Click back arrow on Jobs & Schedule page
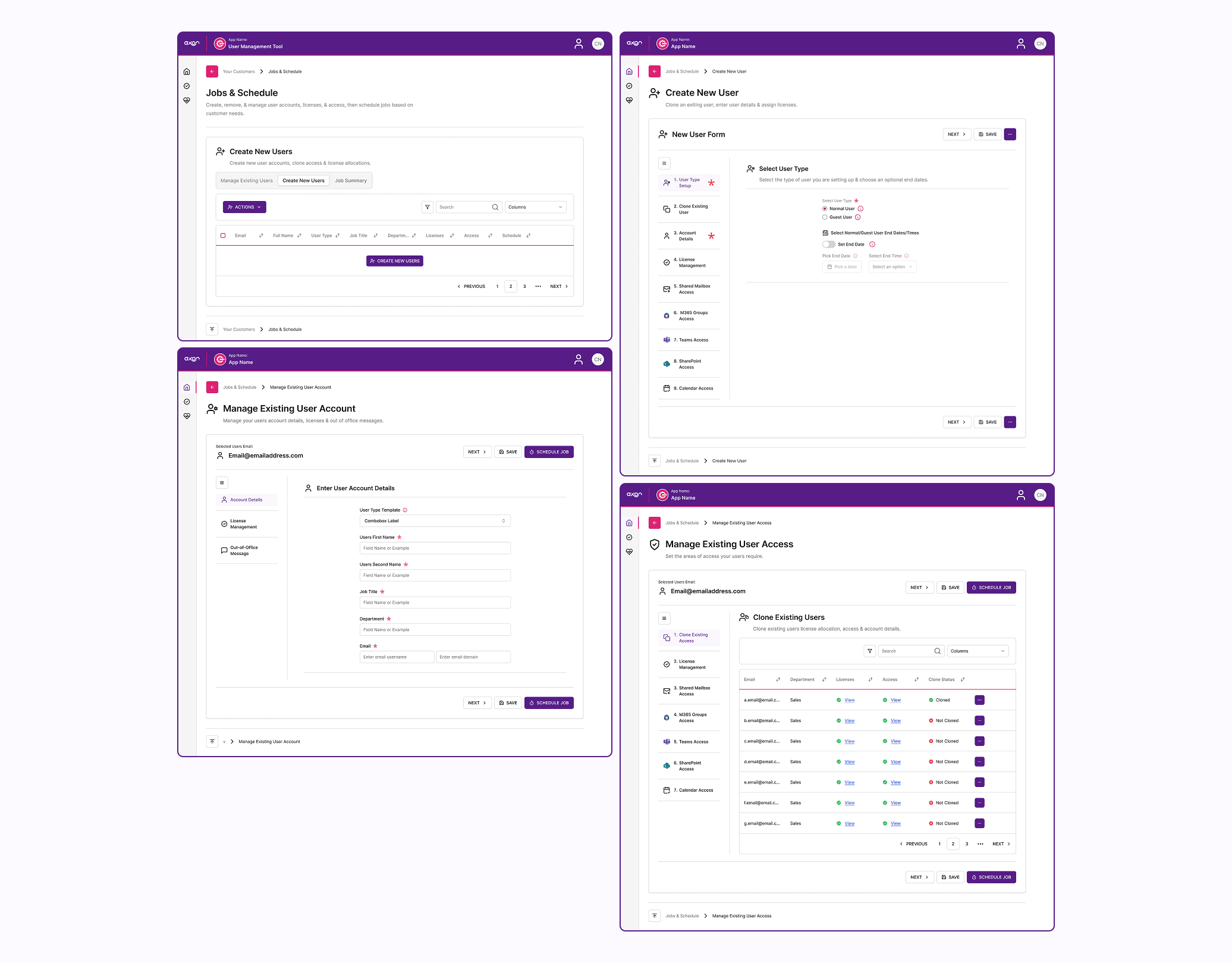The height and width of the screenshot is (963, 1232). click(x=212, y=71)
